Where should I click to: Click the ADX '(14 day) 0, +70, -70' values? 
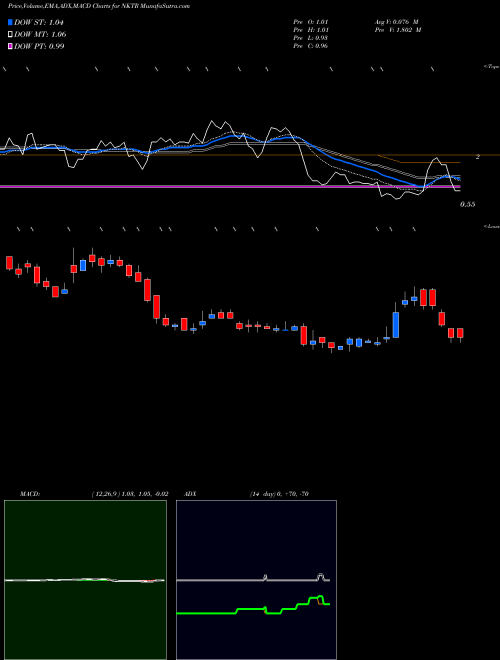pos(279,494)
